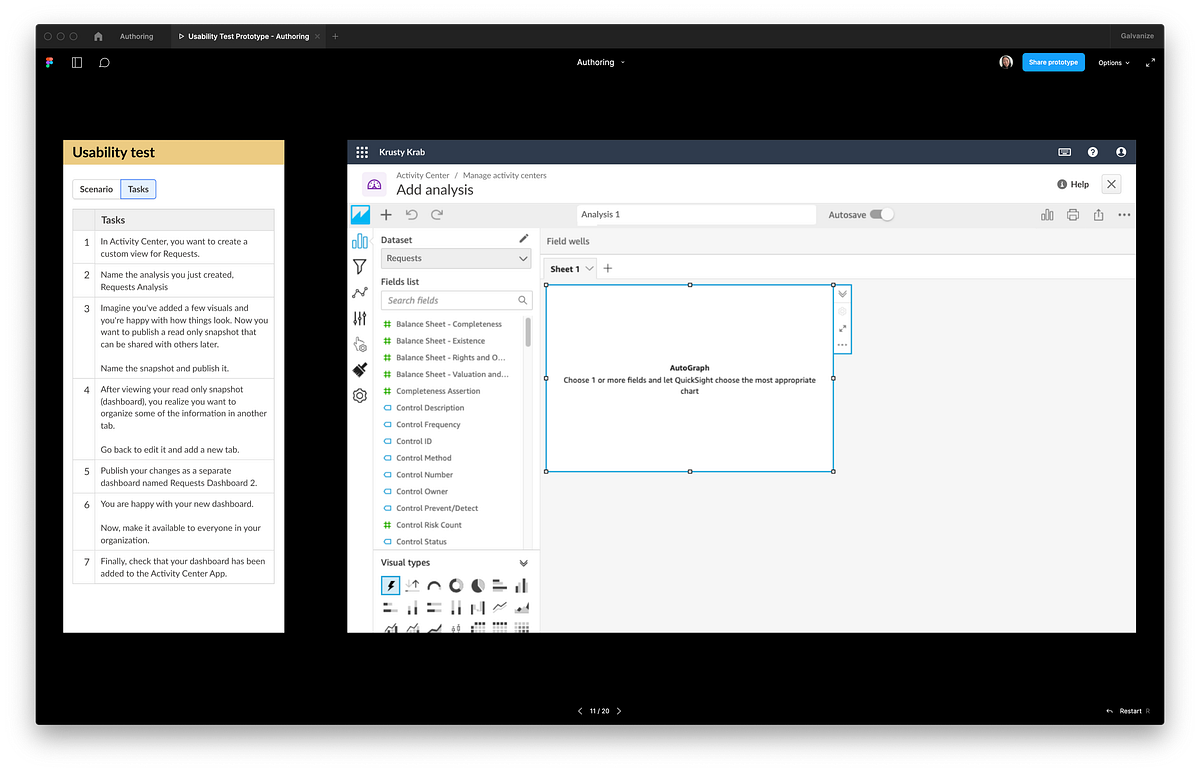Open the Settings gear sidebar icon
The image size is (1200, 772).
coord(360,396)
